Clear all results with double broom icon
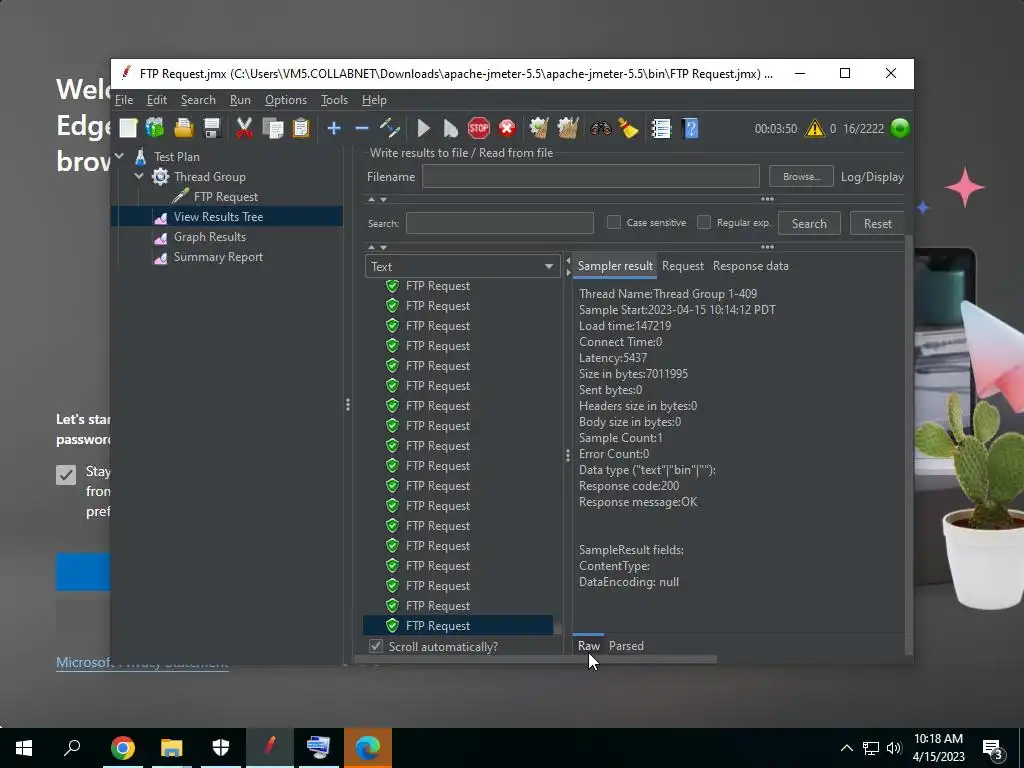This screenshot has width=1024, height=768. pyautogui.click(x=568, y=128)
